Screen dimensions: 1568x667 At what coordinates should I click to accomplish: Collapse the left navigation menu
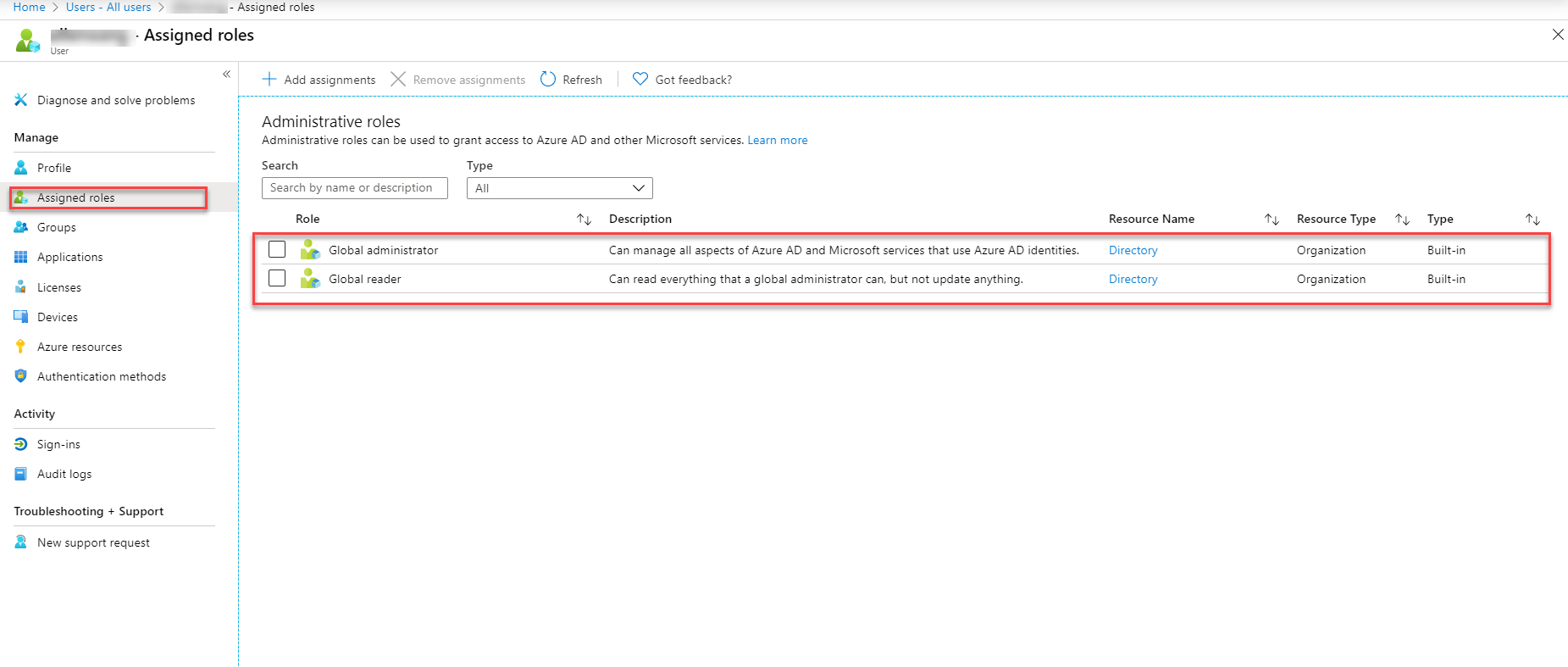pos(226,75)
